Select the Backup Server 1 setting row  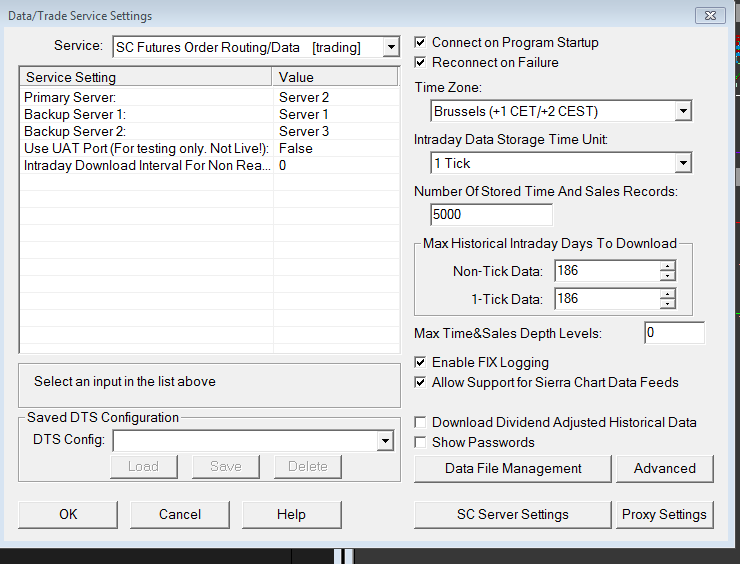click(210, 114)
